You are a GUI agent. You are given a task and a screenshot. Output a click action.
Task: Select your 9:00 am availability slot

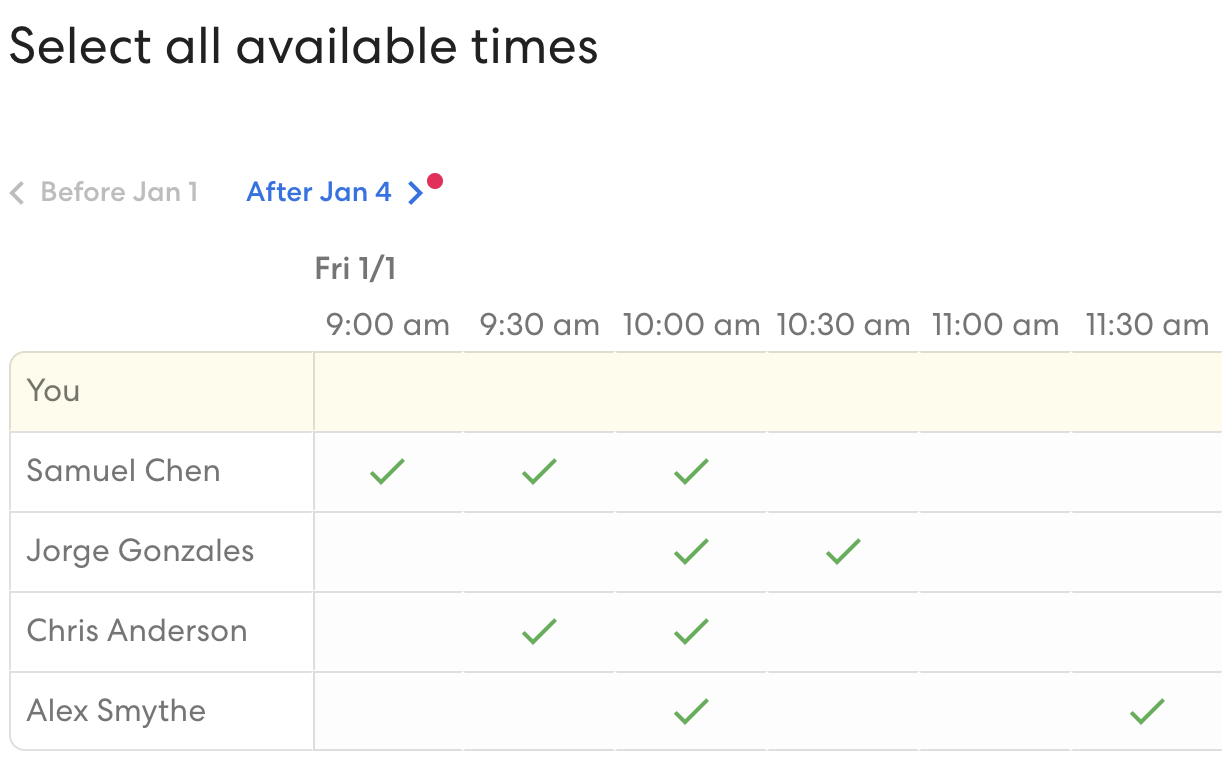click(x=388, y=392)
